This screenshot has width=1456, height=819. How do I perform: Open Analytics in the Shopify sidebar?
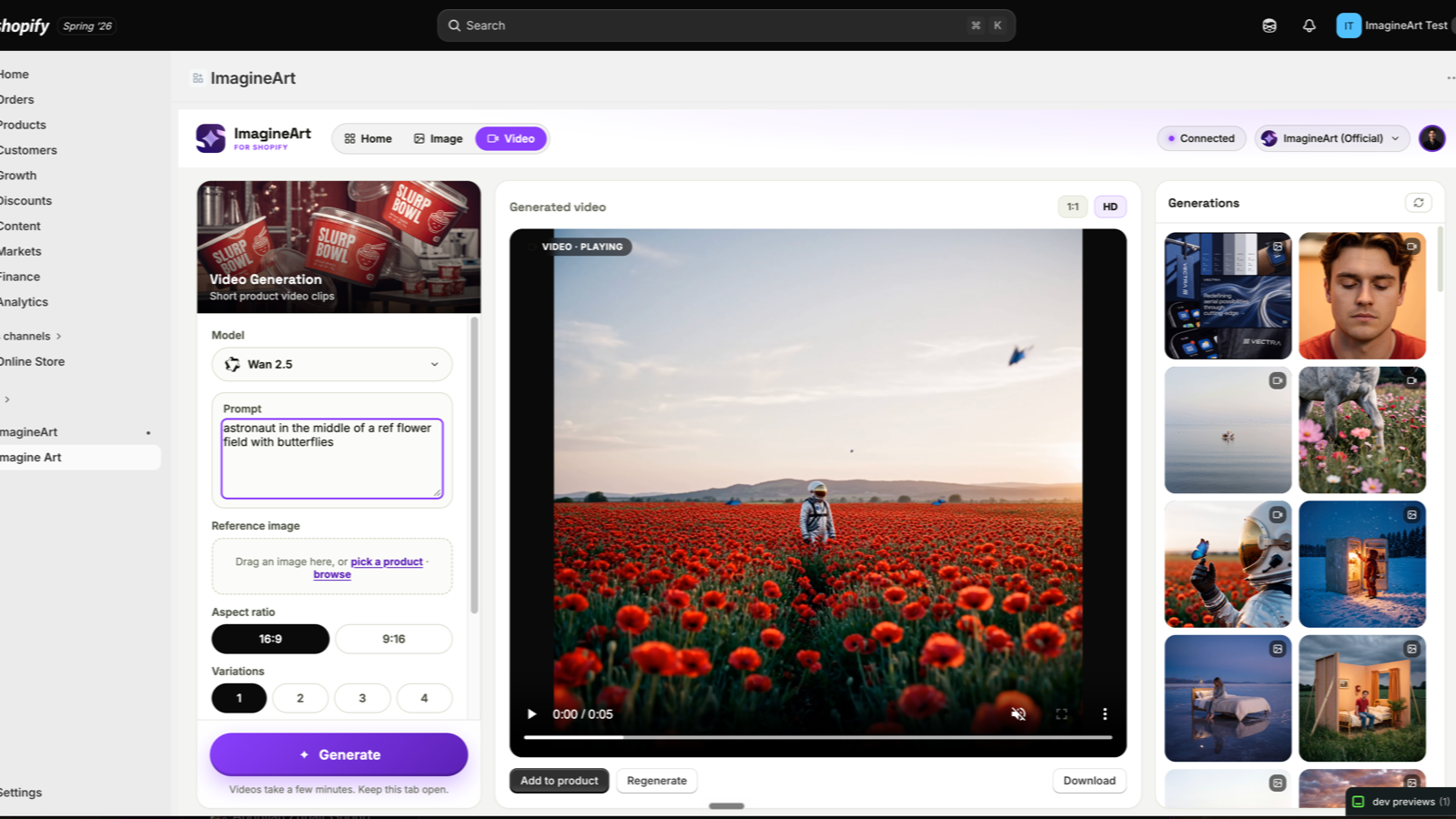[x=24, y=302]
